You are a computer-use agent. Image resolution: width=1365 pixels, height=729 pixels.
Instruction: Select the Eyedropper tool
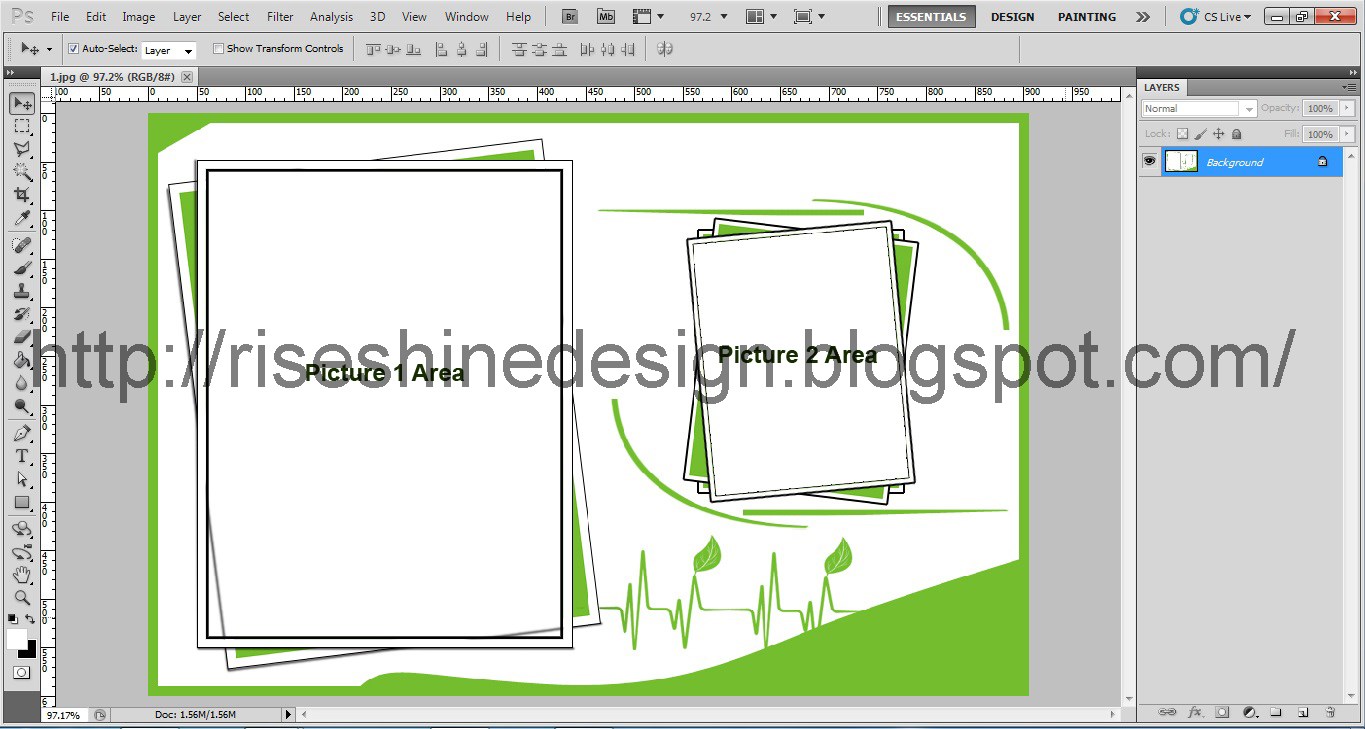click(x=22, y=219)
